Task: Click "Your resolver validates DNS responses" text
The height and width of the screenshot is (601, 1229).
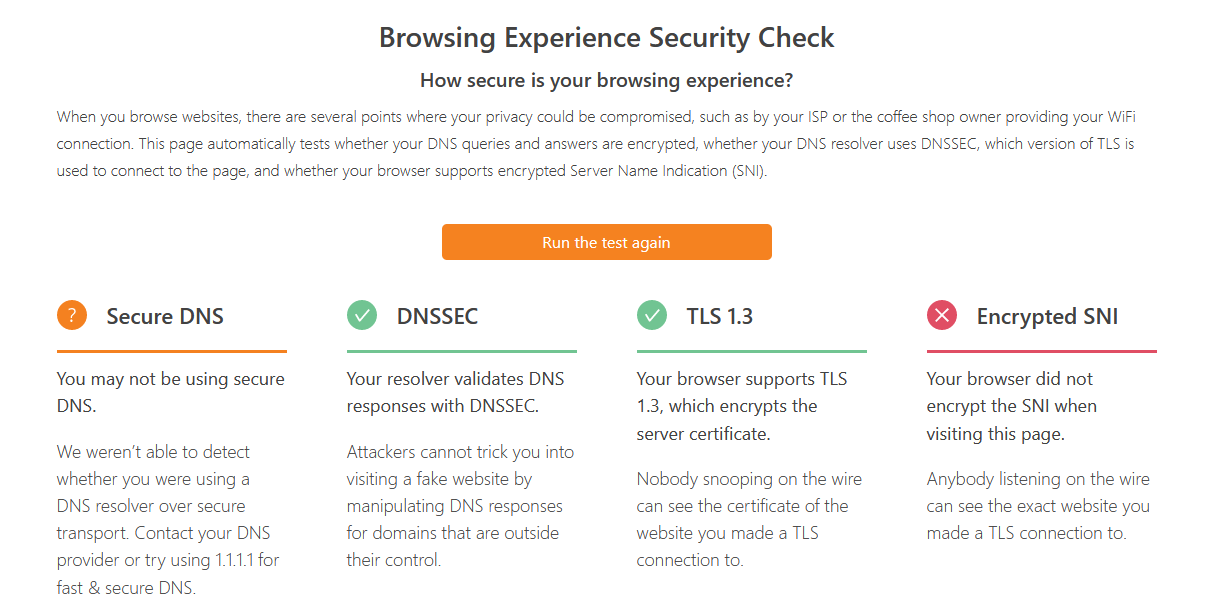Action: pos(455,393)
